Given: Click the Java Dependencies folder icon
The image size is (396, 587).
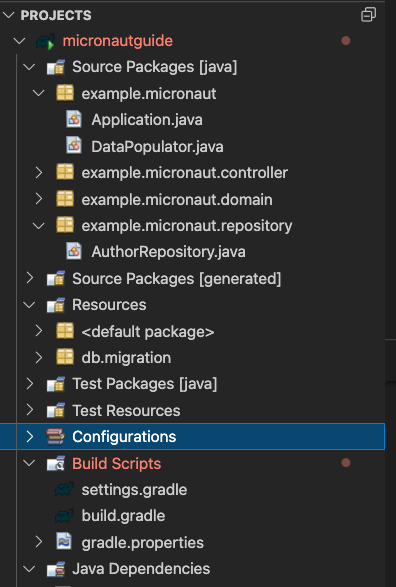Looking at the screenshot, I should (x=55, y=569).
